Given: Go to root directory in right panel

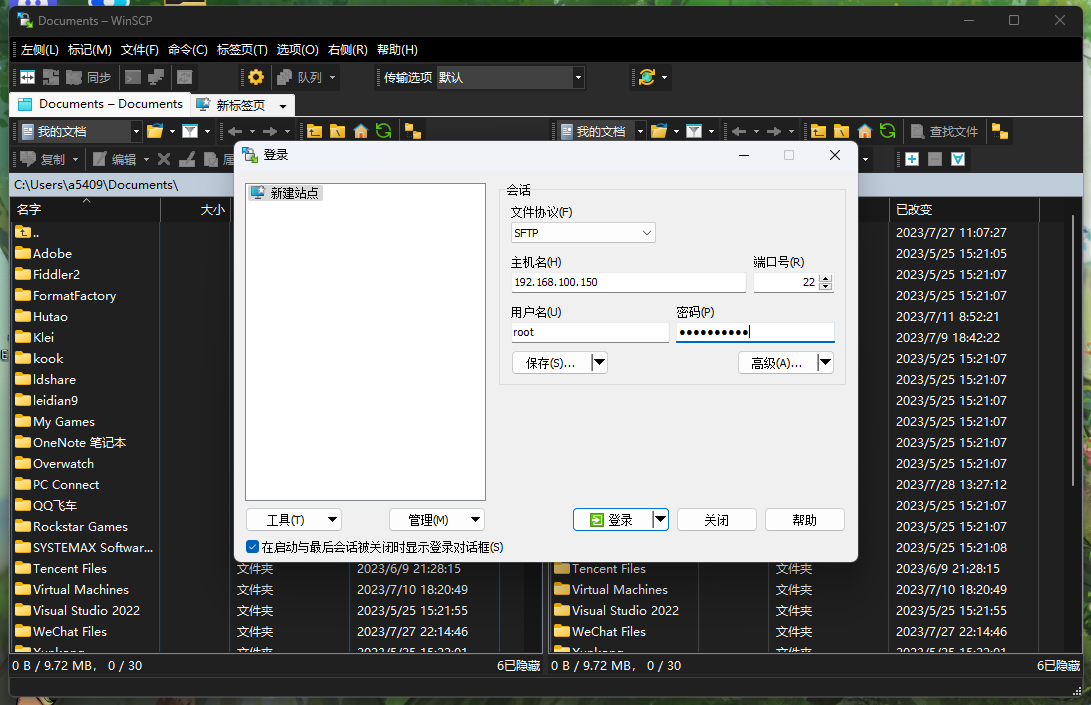Looking at the screenshot, I should [841, 131].
